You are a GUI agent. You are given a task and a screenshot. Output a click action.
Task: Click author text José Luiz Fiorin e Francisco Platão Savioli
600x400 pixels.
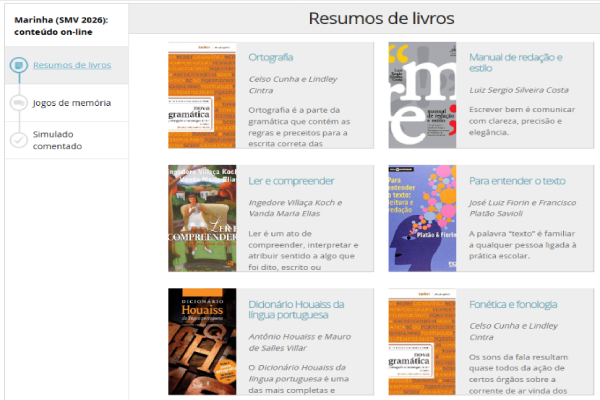click(x=522, y=208)
